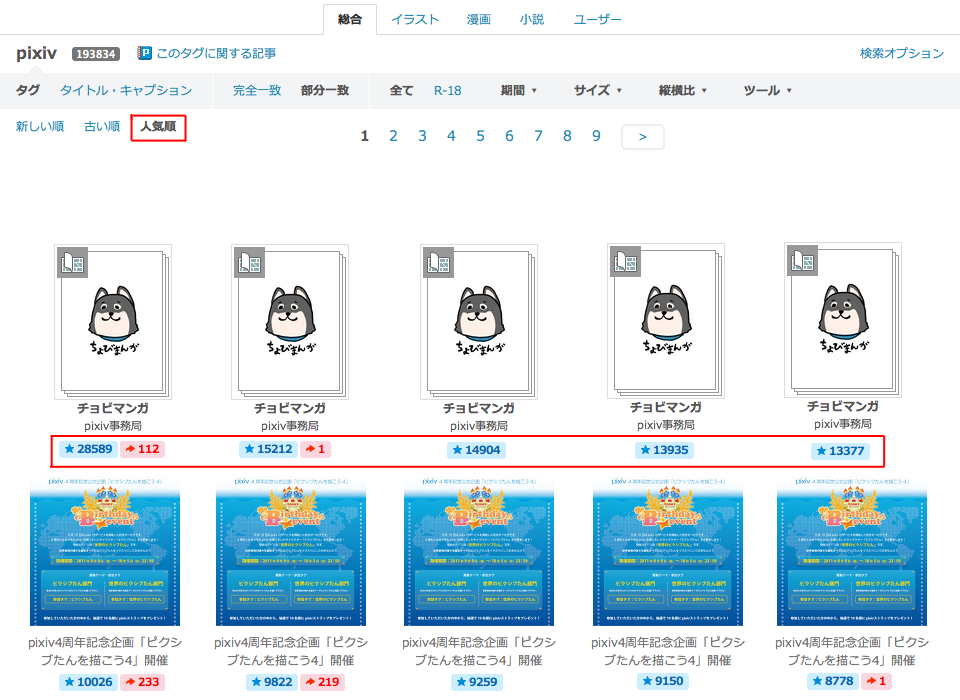Open the 小説 tab
The height and width of the screenshot is (700, 960).
point(532,19)
